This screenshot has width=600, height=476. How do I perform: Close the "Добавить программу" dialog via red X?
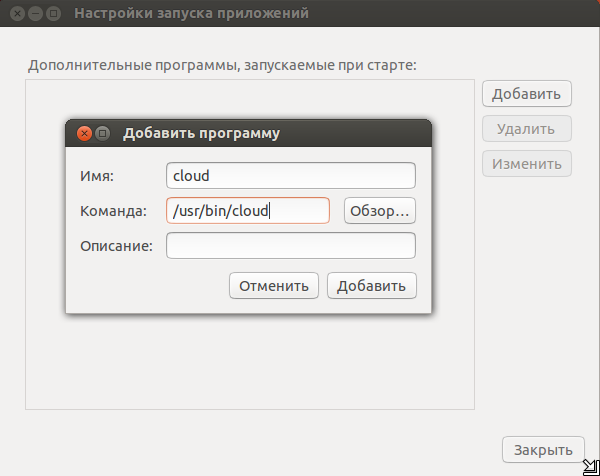84,133
